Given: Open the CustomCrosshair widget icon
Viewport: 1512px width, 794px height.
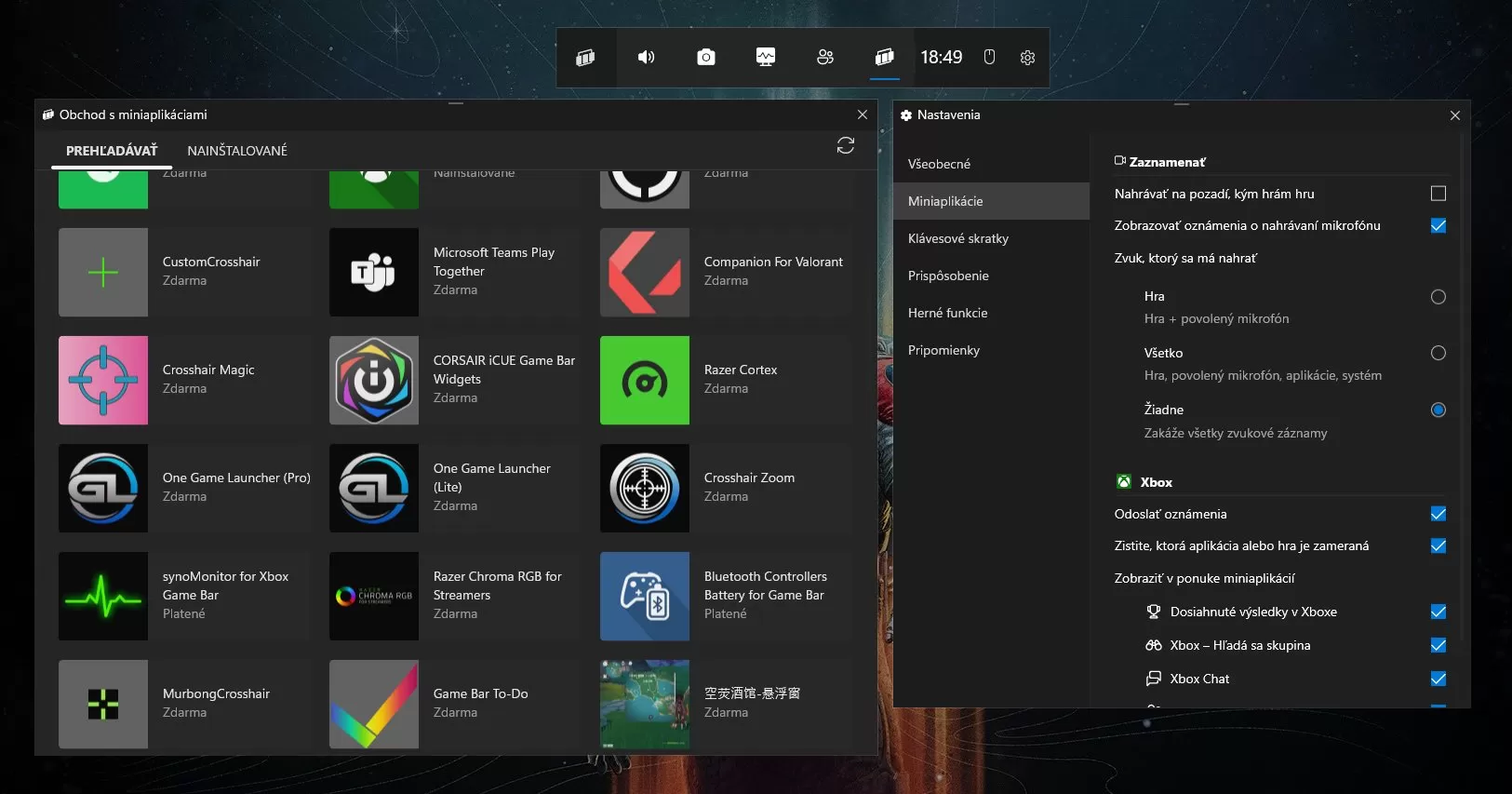Looking at the screenshot, I should pyautogui.click(x=103, y=273).
